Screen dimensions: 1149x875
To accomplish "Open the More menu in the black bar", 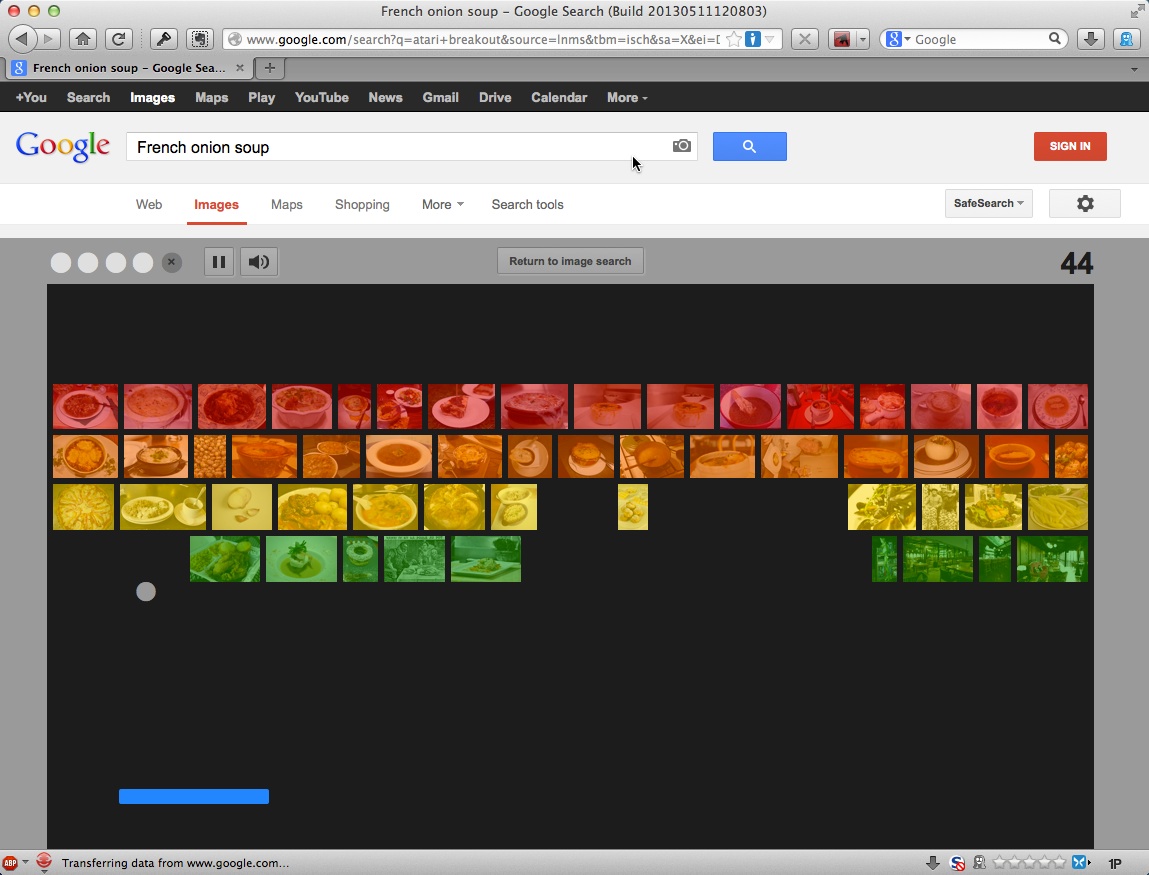I will tap(626, 98).
